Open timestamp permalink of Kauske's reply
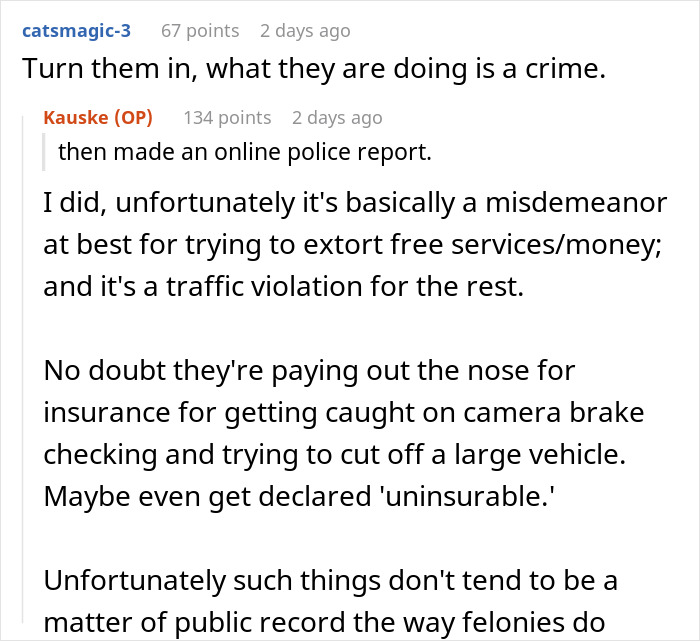 tap(337, 118)
